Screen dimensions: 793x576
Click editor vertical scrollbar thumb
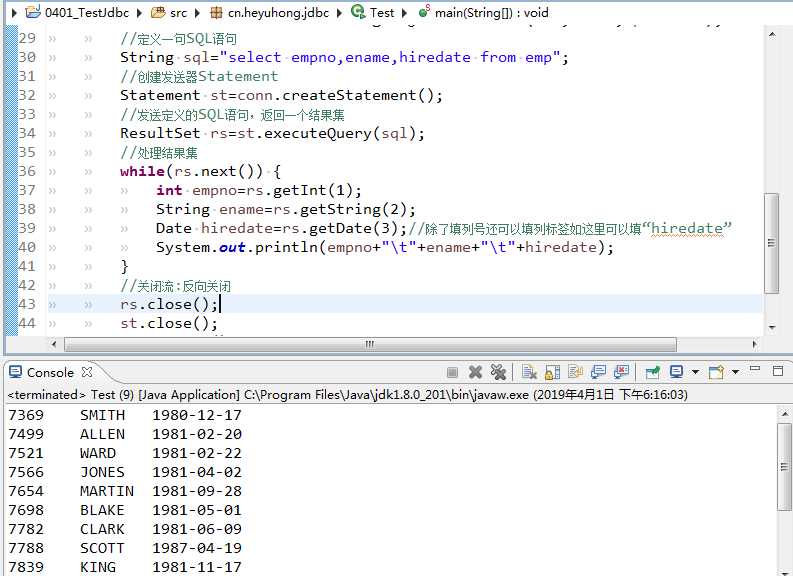coord(771,243)
